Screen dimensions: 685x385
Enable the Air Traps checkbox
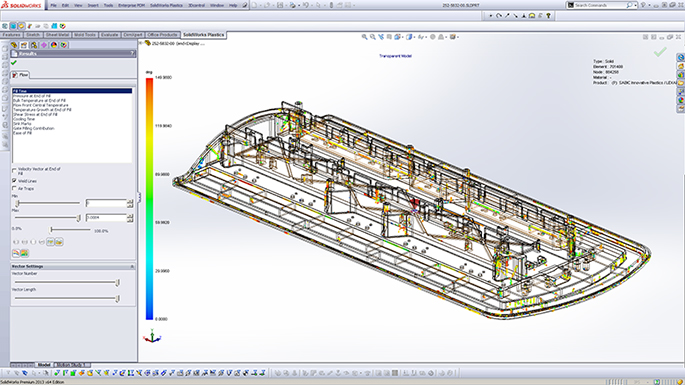14,188
